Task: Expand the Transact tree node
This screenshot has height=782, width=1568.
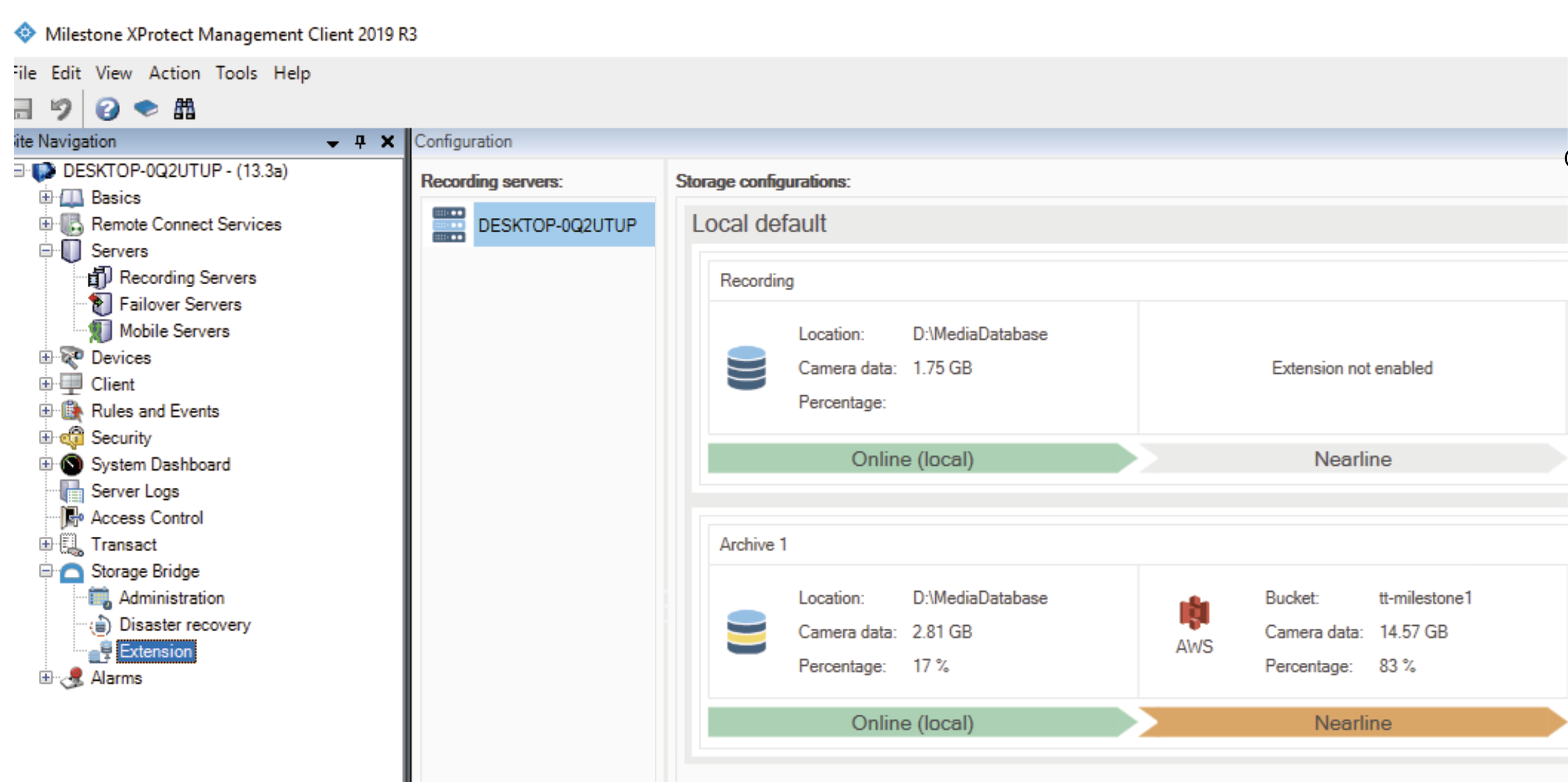Action: coord(46,544)
